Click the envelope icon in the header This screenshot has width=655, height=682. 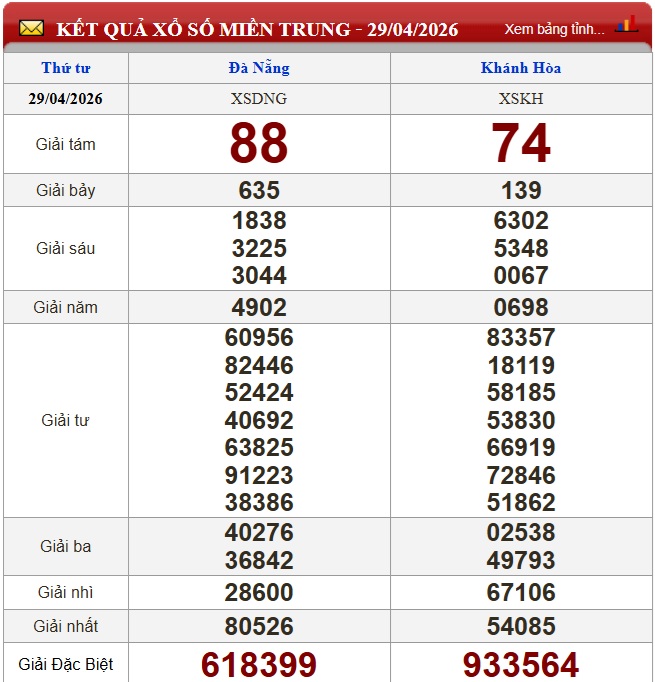tap(30, 29)
